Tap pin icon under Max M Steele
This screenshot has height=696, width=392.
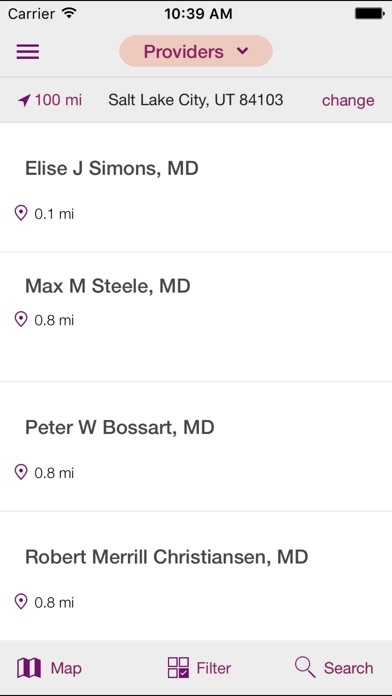click(21, 320)
